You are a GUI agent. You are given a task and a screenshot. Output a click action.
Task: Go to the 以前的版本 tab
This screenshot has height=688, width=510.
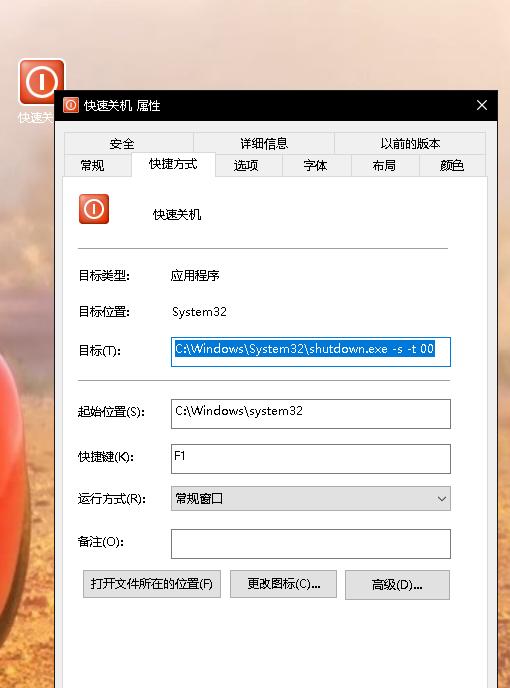(x=410, y=143)
